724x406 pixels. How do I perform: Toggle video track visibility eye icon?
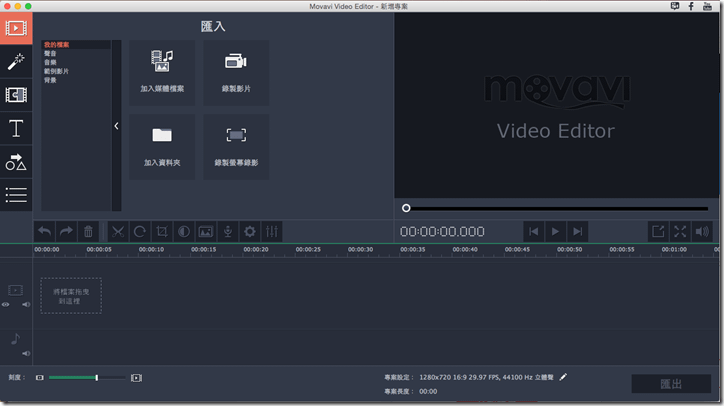[6, 304]
